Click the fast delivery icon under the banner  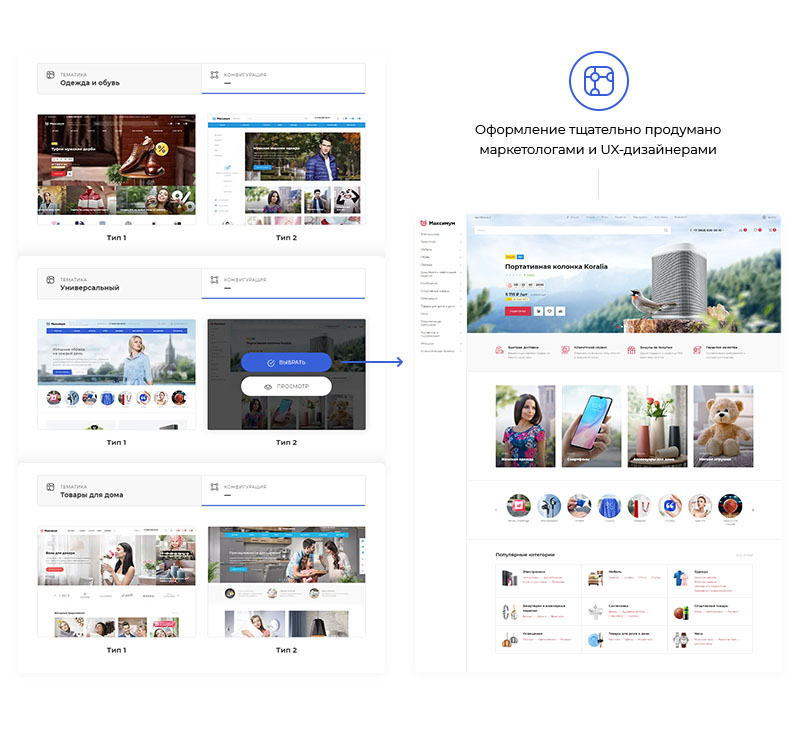click(500, 351)
